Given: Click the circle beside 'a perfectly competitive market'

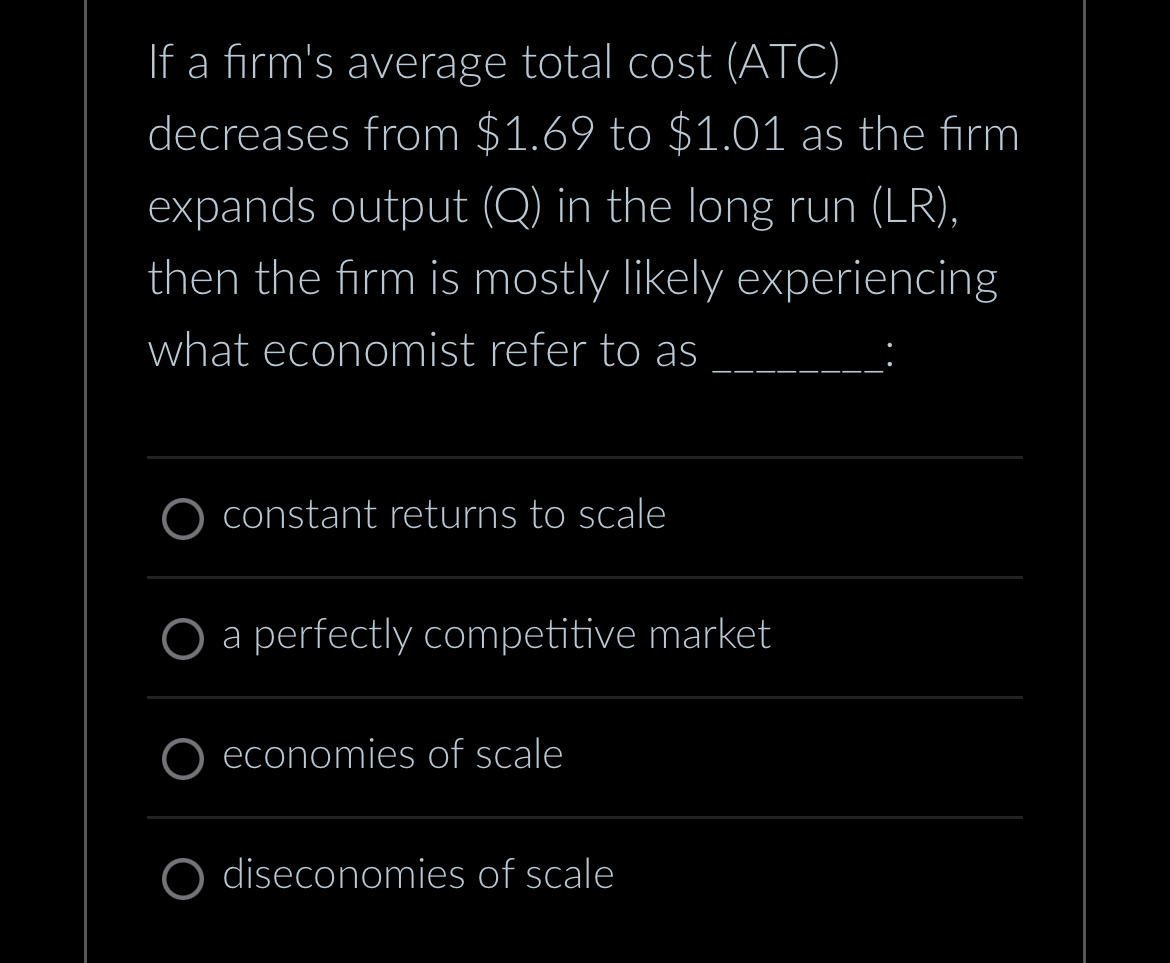Looking at the screenshot, I should point(183,640).
